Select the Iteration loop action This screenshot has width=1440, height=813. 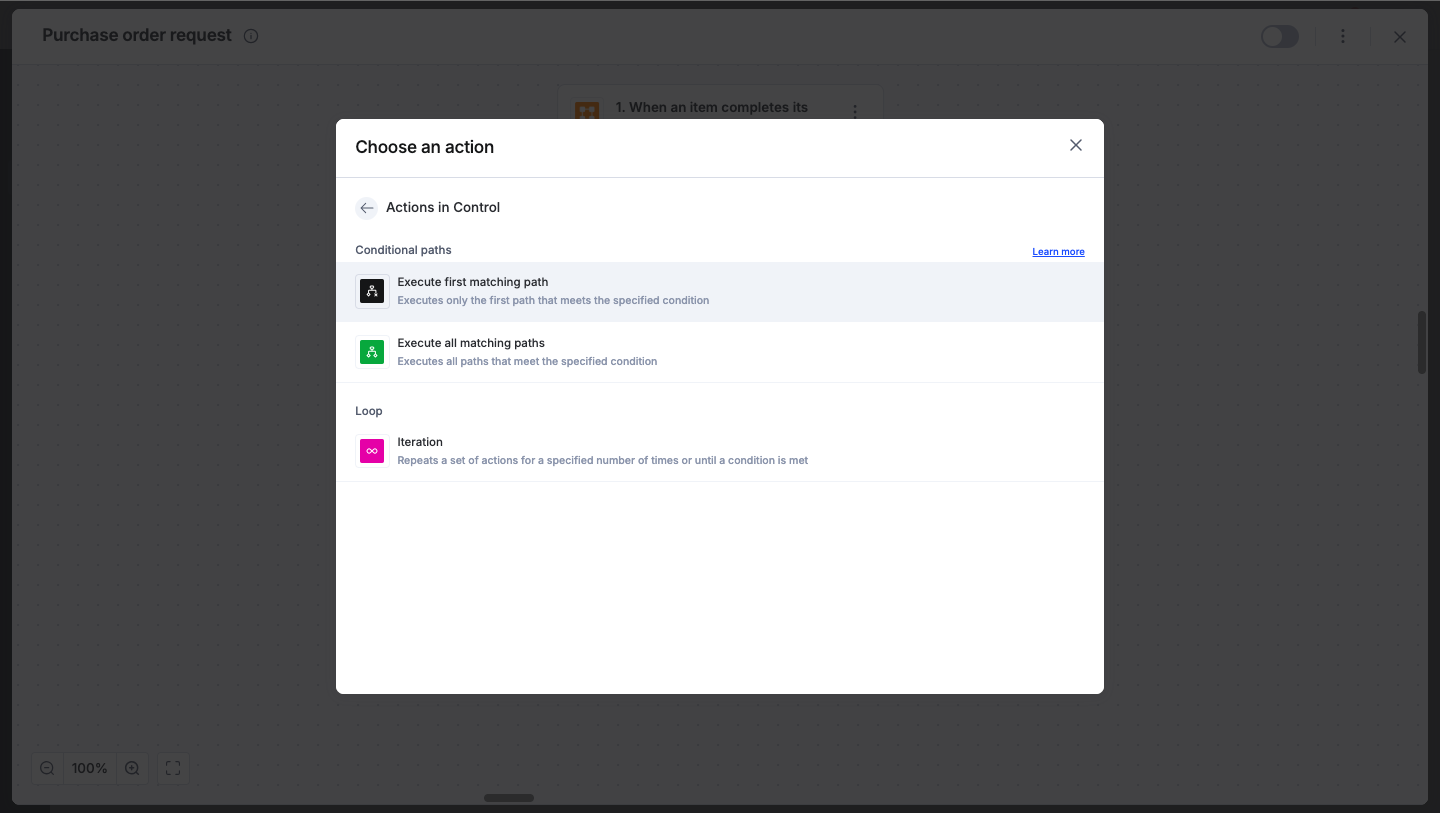(x=720, y=451)
